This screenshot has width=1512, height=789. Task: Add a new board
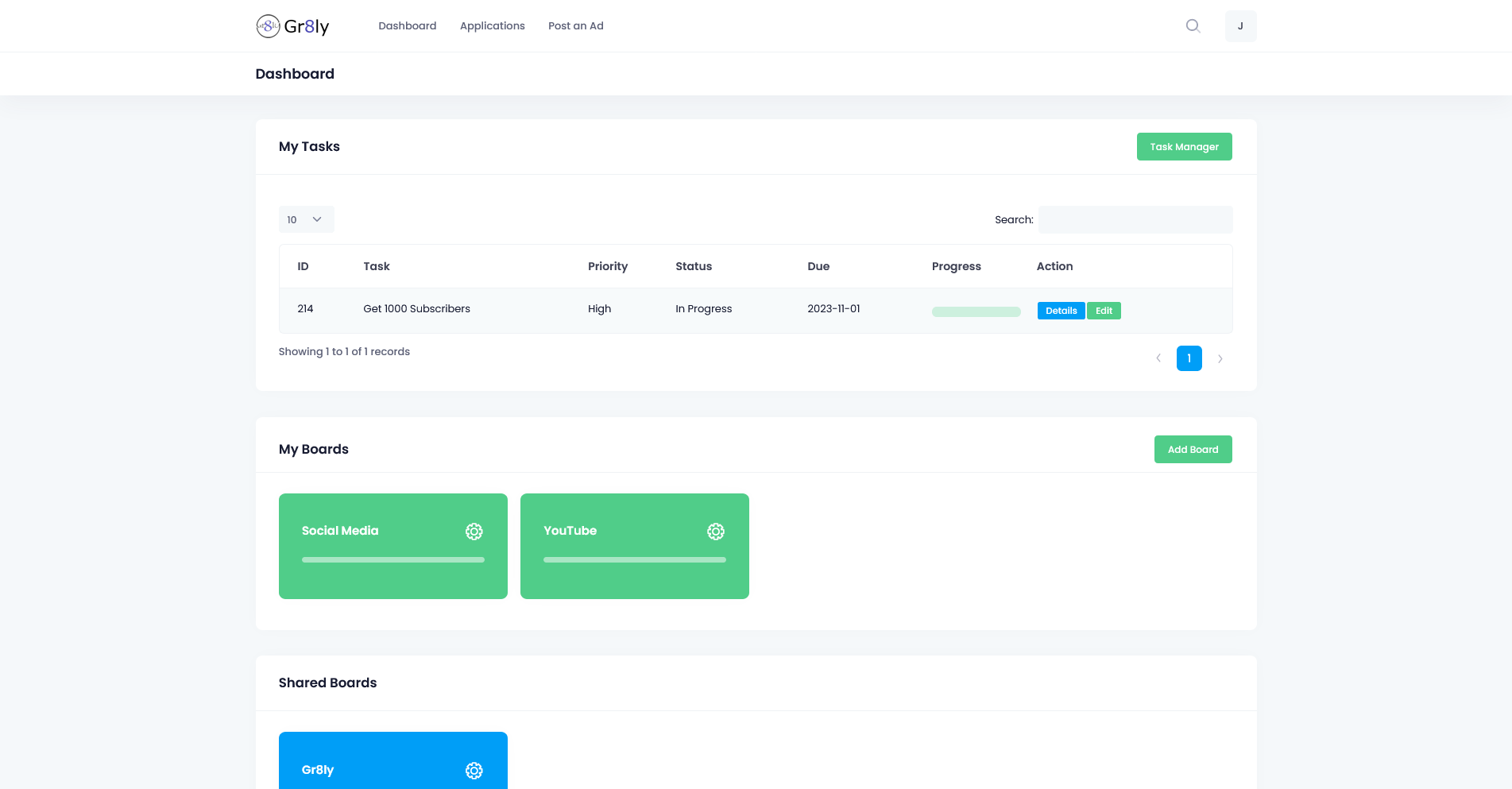[x=1193, y=449]
